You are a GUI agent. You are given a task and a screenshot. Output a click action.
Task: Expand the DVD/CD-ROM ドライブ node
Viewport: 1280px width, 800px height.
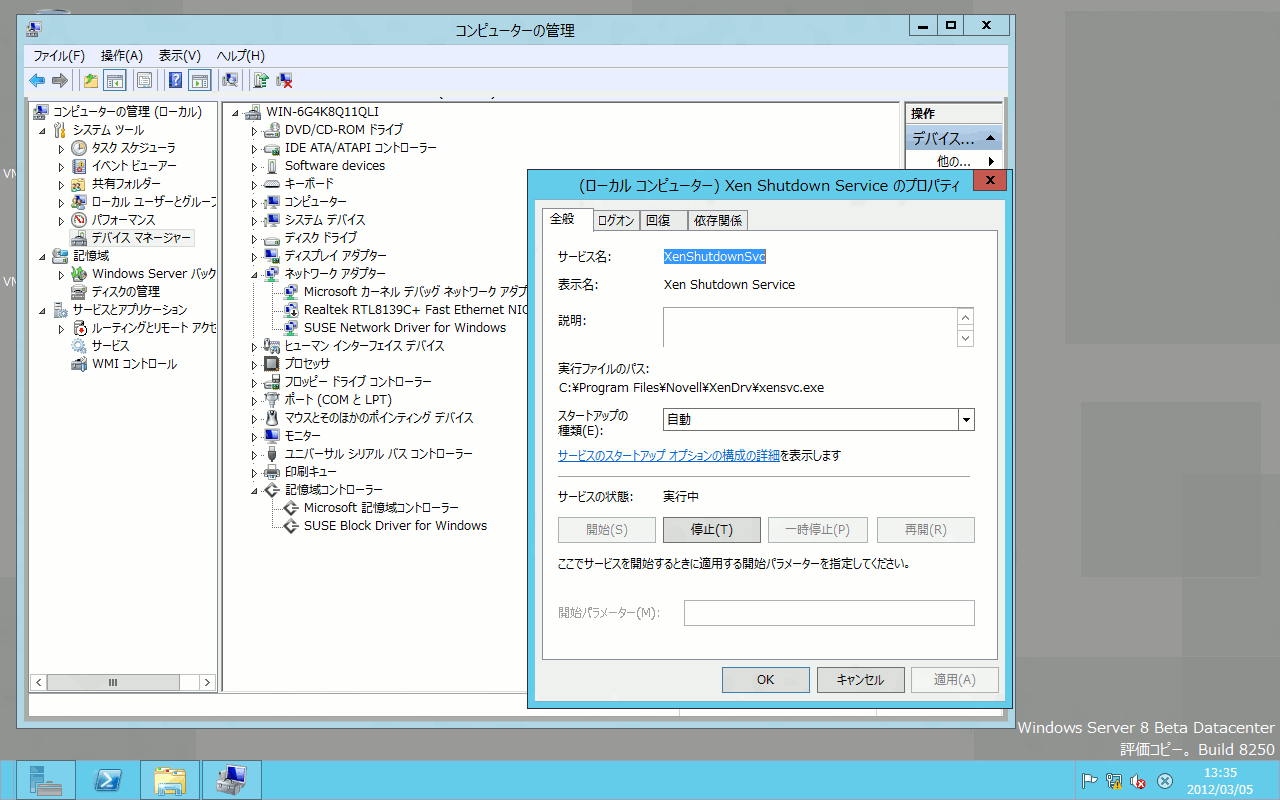(x=254, y=131)
